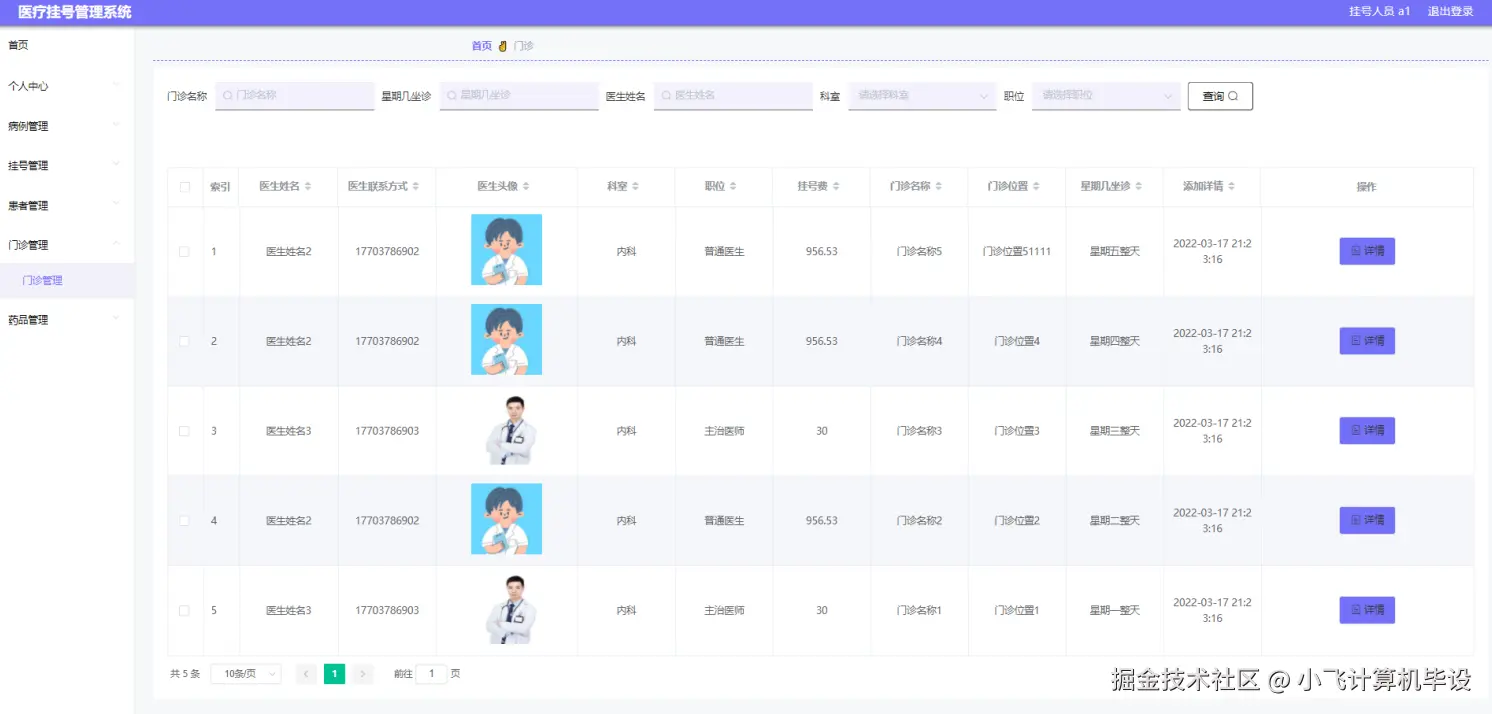Sort by 医生头像 column arrows
The width and height of the screenshot is (1492, 714).
pos(526,187)
